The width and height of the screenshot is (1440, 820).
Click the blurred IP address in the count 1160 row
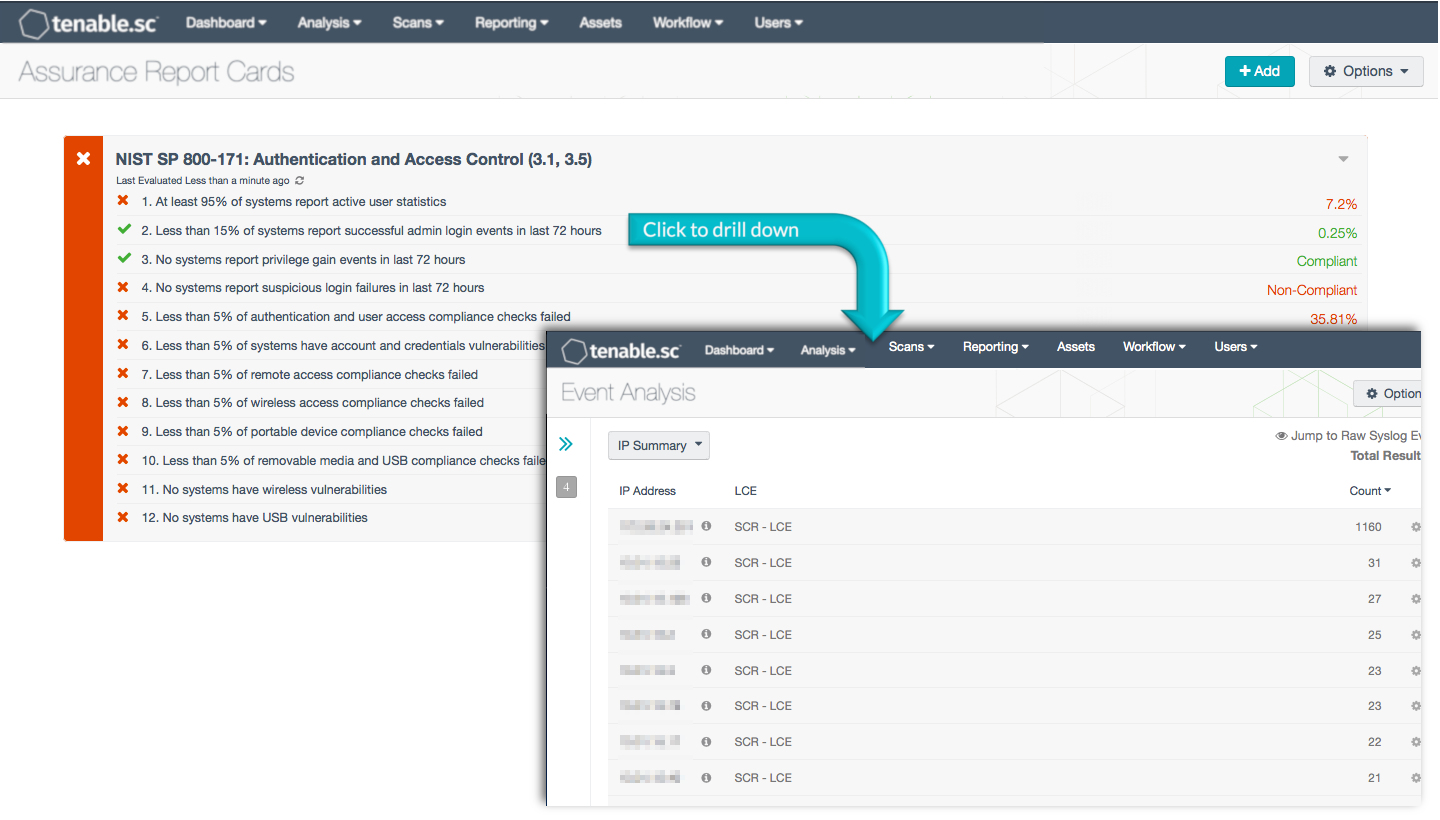pyautogui.click(x=656, y=526)
